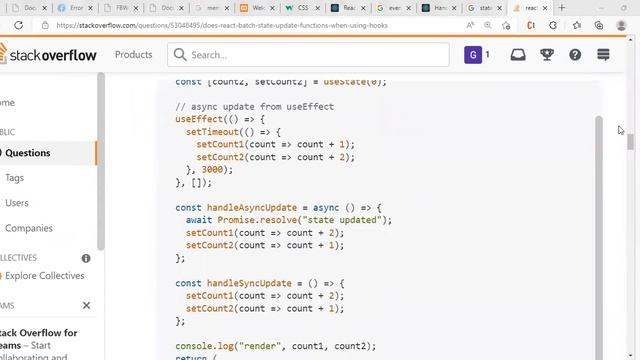Image resolution: width=640 pixels, height=360 pixels.
Task: Click the setTimeout call in code
Action: 212,132
